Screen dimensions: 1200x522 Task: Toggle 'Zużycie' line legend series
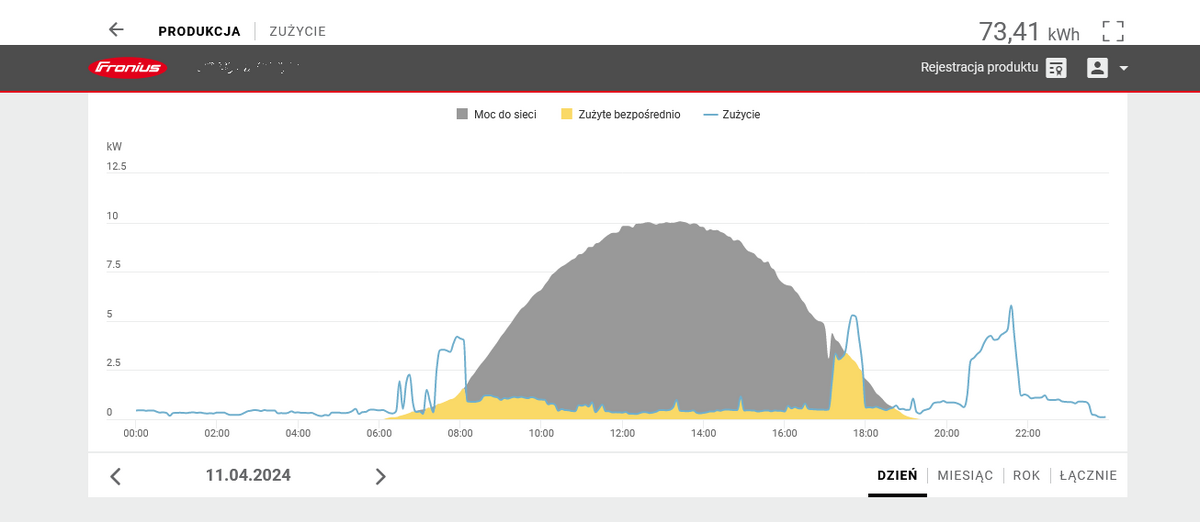tap(732, 115)
